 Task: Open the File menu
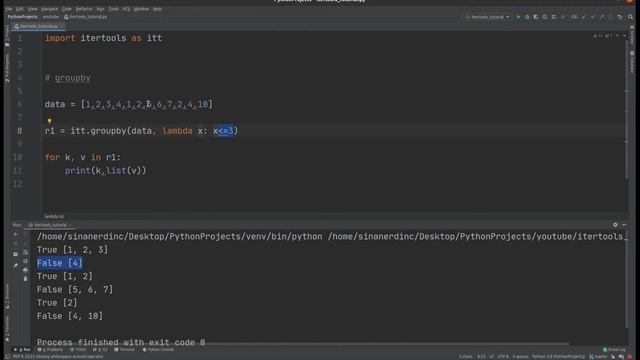click(x=9, y=9)
